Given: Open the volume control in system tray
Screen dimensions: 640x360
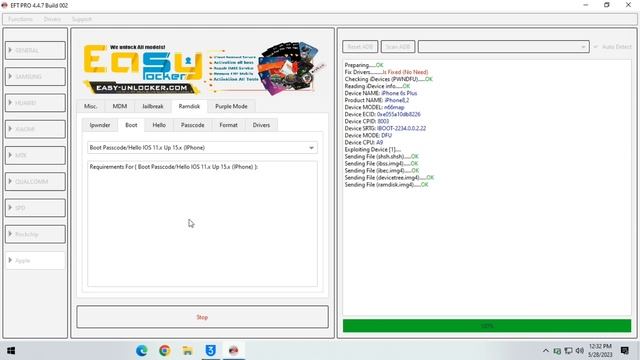Looking at the screenshot, I should coord(580,351).
